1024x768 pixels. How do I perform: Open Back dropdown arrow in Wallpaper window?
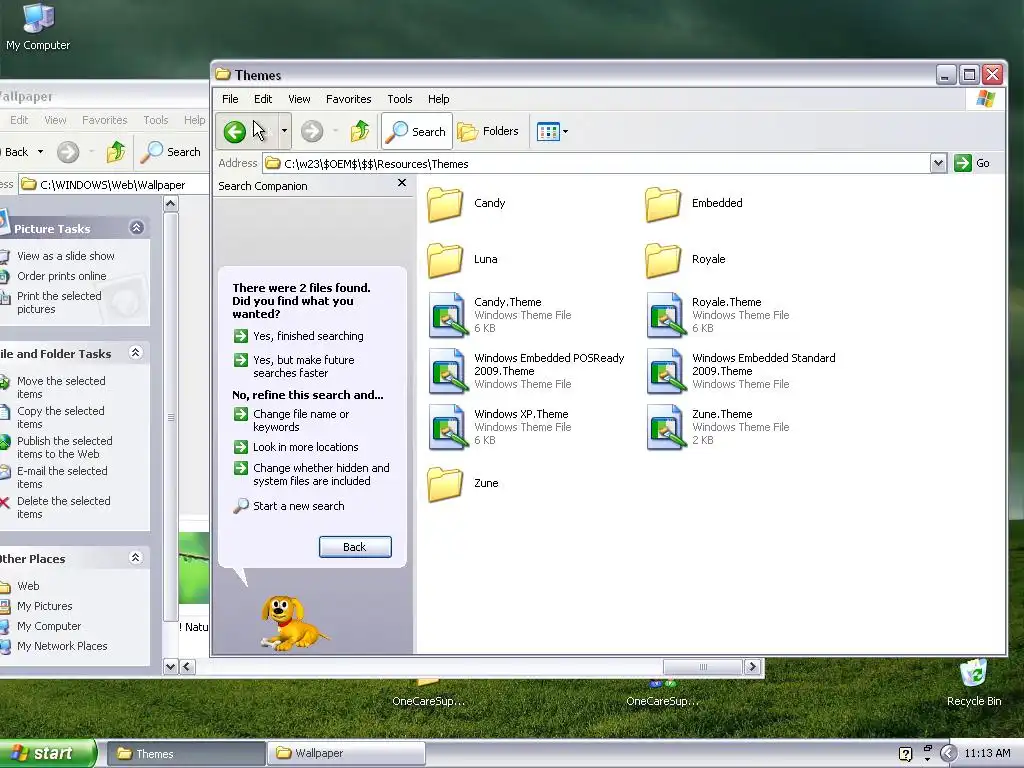pyautogui.click(x=40, y=152)
